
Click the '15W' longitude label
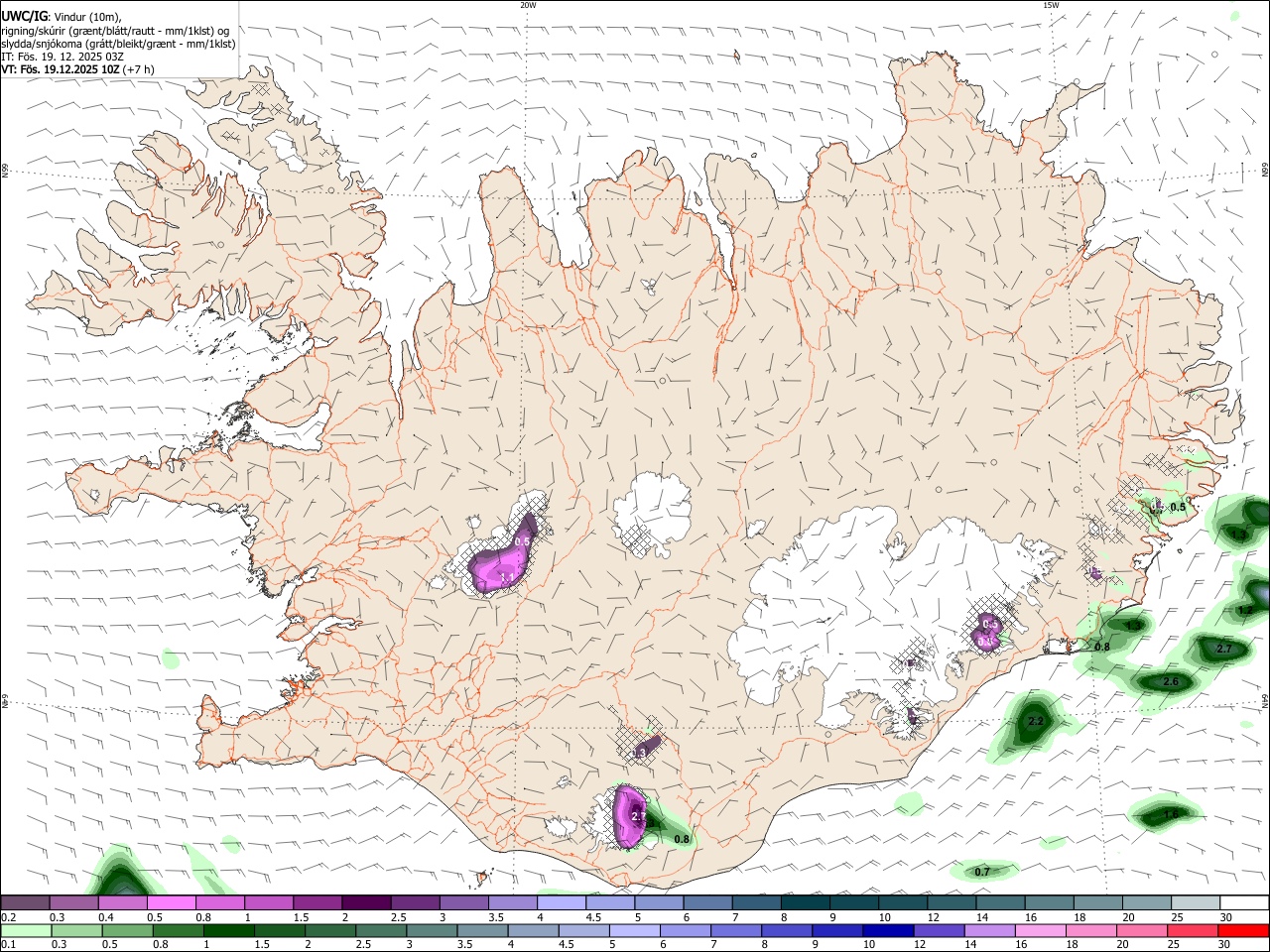click(x=1051, y=5)
